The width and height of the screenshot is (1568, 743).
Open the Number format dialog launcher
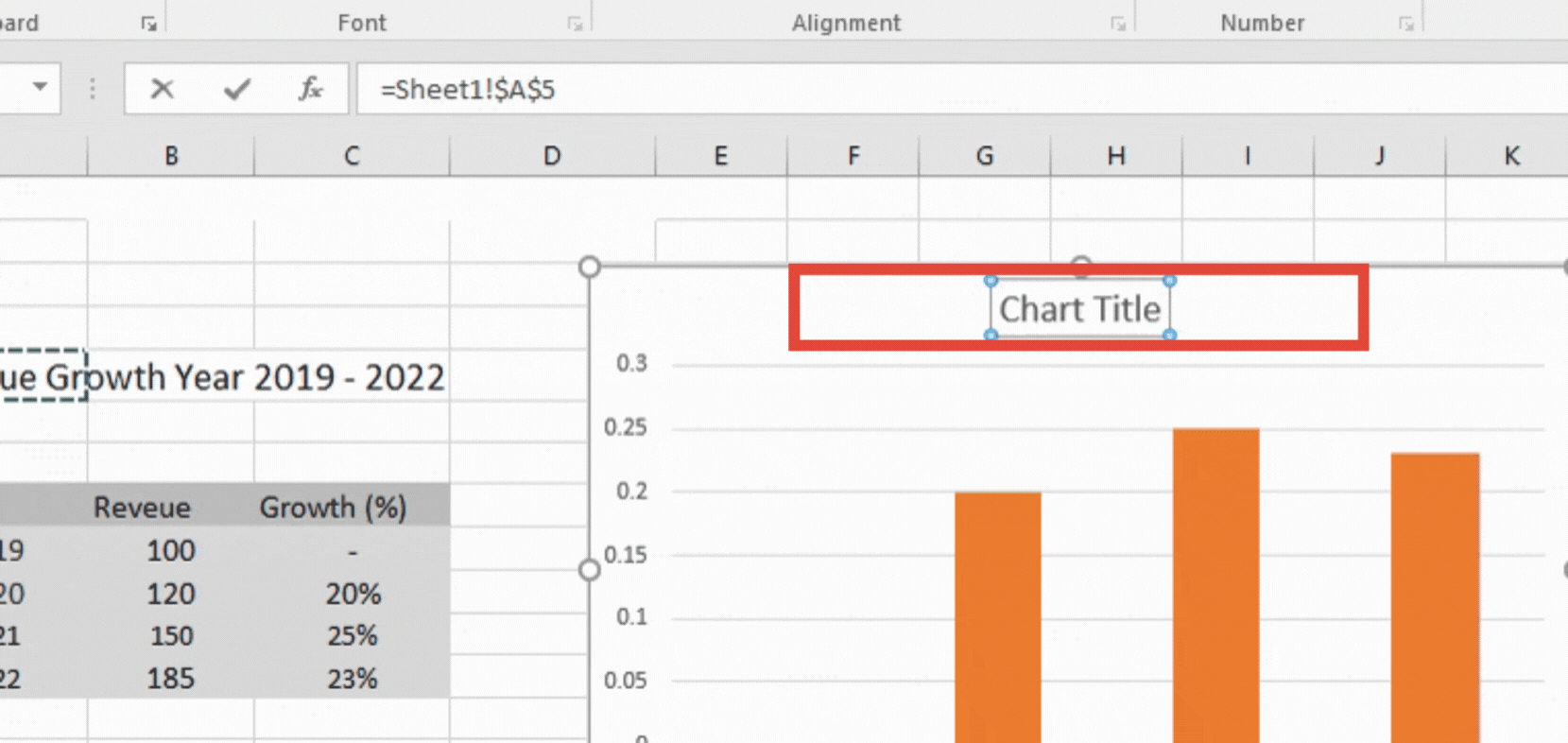[1406, 24]
